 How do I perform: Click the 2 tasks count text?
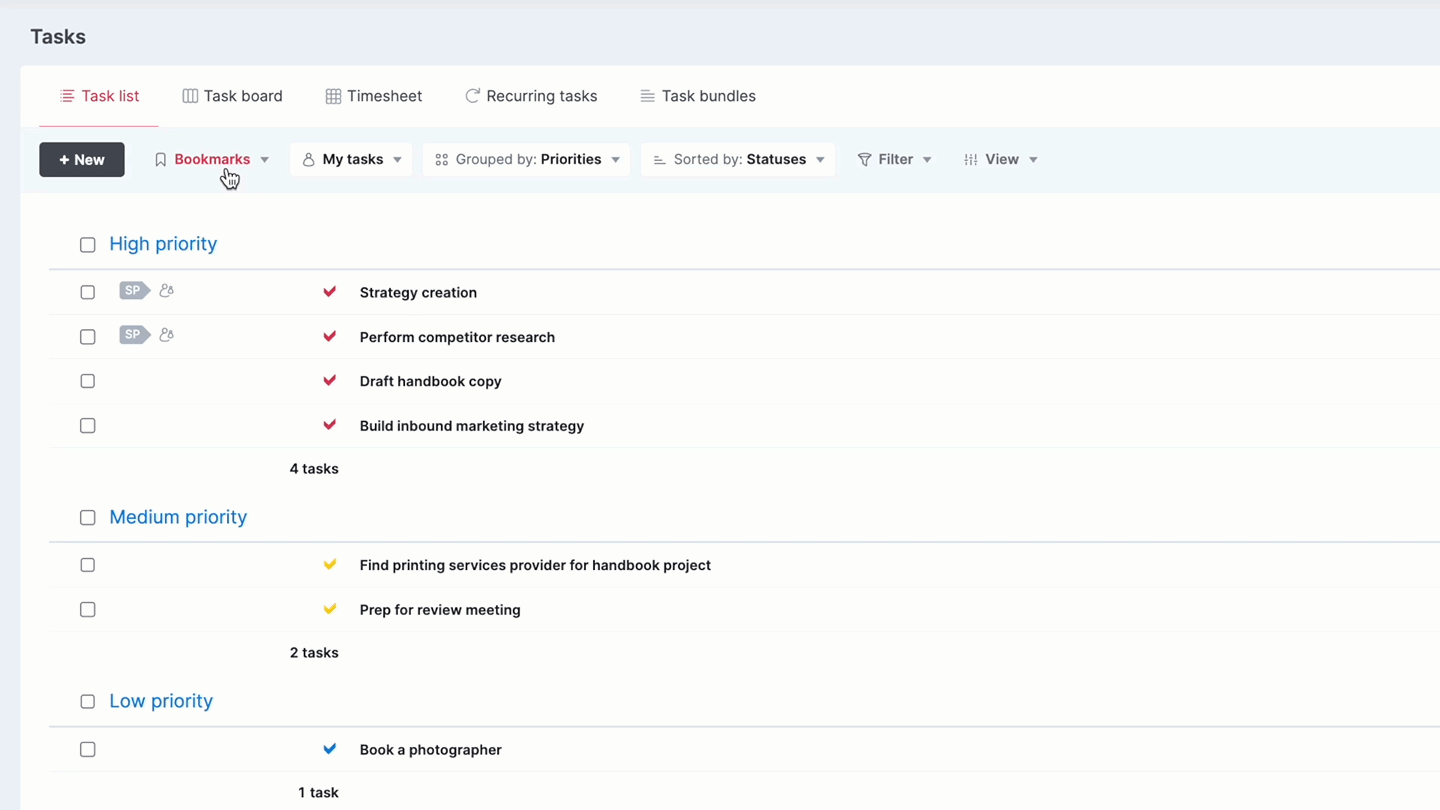[314, 652]
